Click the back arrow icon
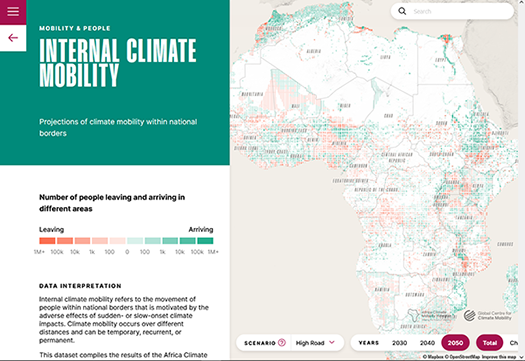This screenshot has width=525, height=361. pyautogui.click(x=13, y=38)
